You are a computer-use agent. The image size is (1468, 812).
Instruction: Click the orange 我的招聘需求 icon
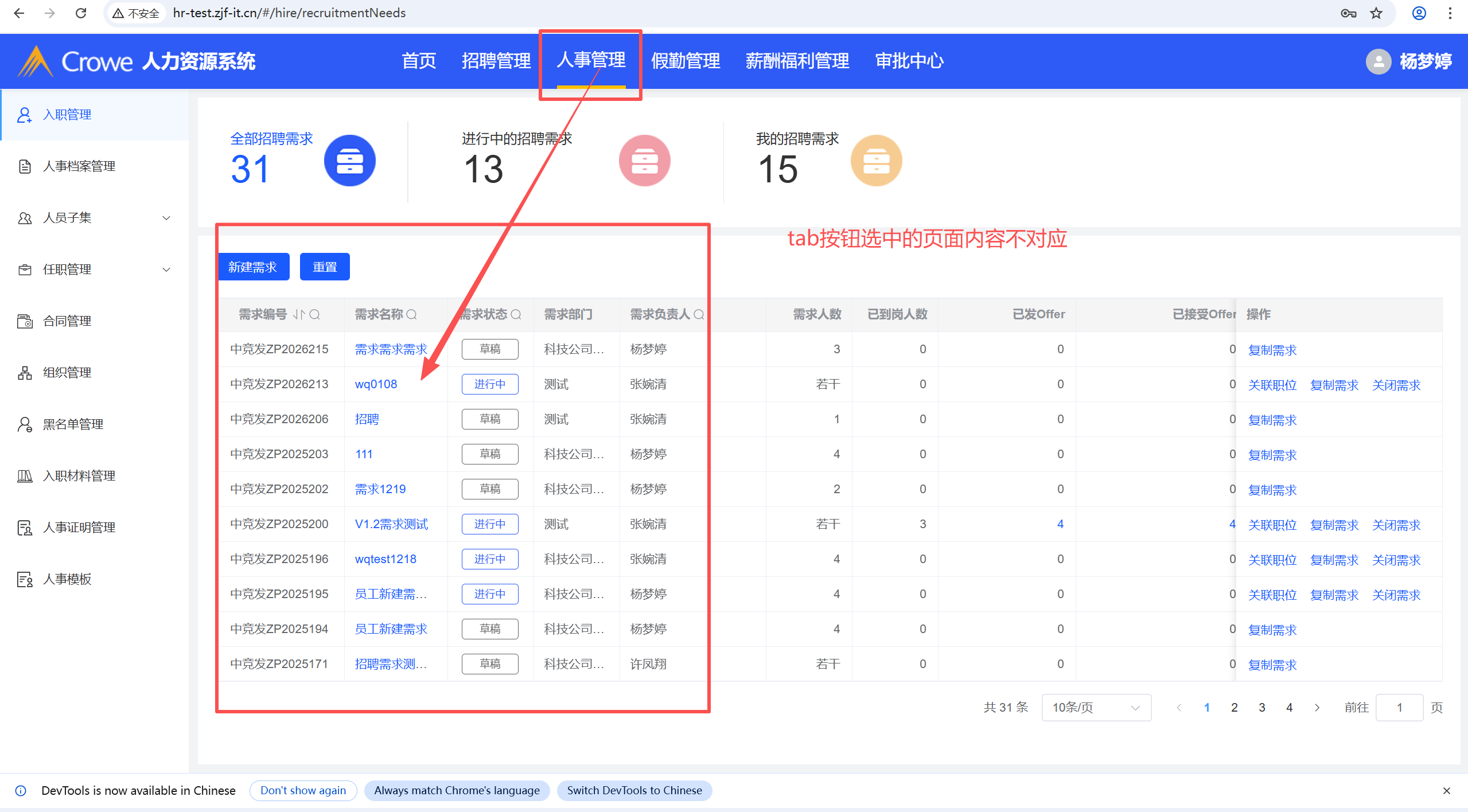875,161
